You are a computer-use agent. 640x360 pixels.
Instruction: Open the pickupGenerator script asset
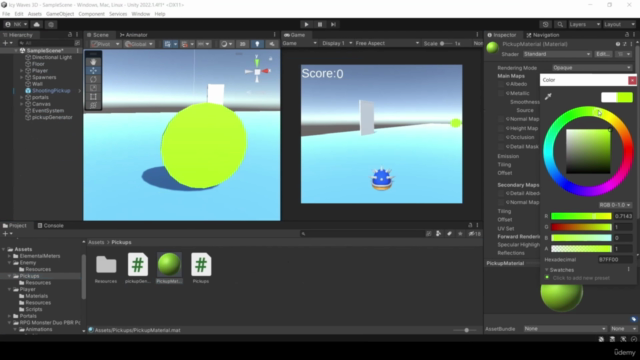(x=138, y=268)
